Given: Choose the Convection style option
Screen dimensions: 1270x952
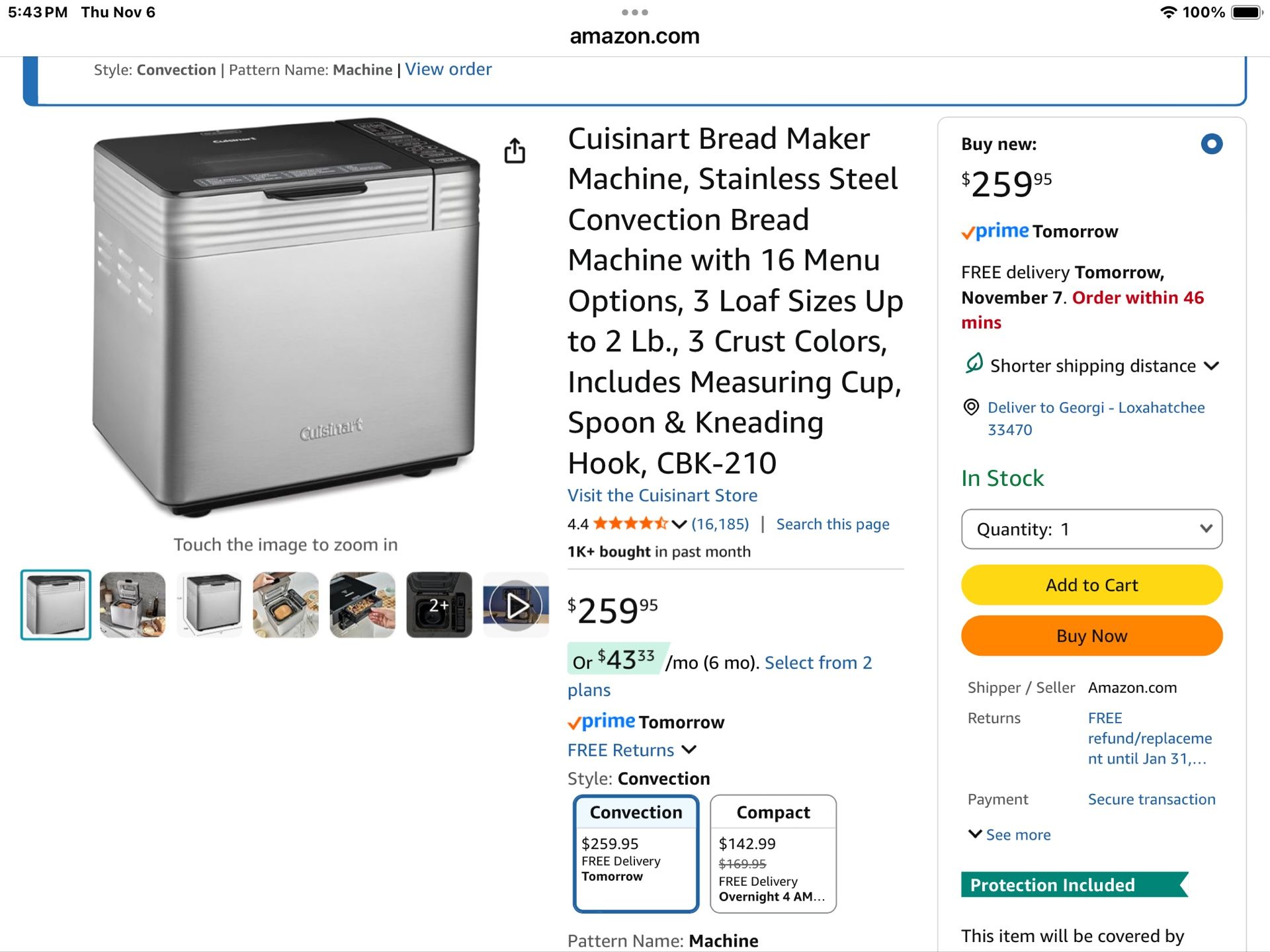Looking at the screenshot, I should (636, 853).
